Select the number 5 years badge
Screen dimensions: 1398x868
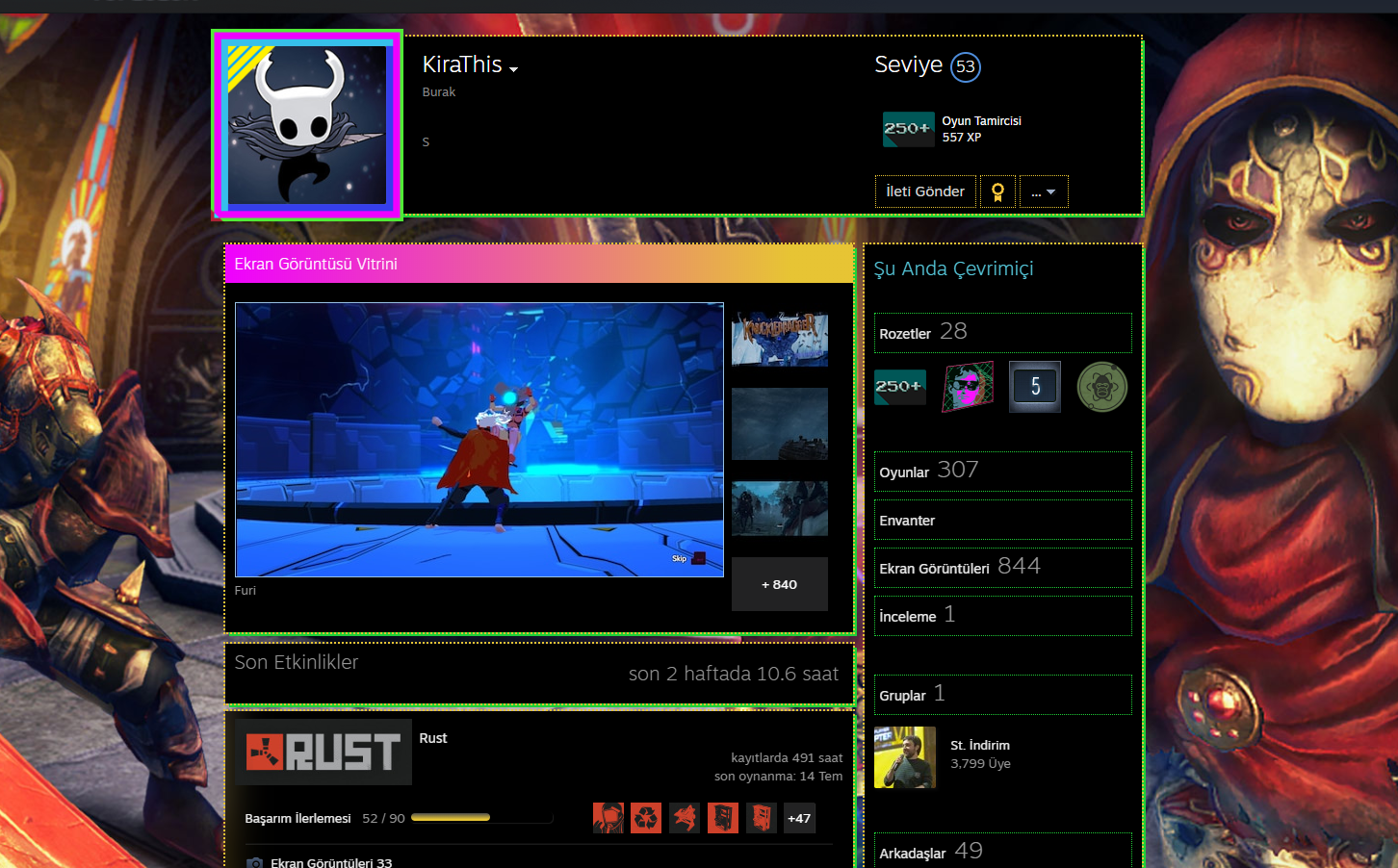pos(1035,387)
